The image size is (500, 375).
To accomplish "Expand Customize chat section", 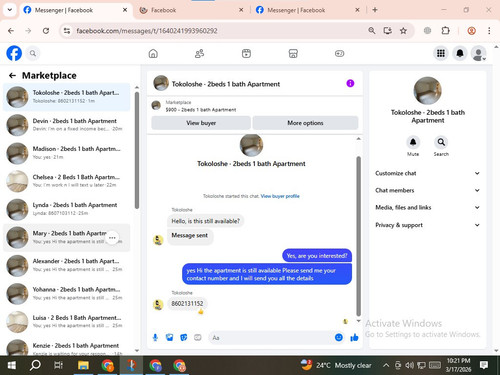I will [428, 173].
